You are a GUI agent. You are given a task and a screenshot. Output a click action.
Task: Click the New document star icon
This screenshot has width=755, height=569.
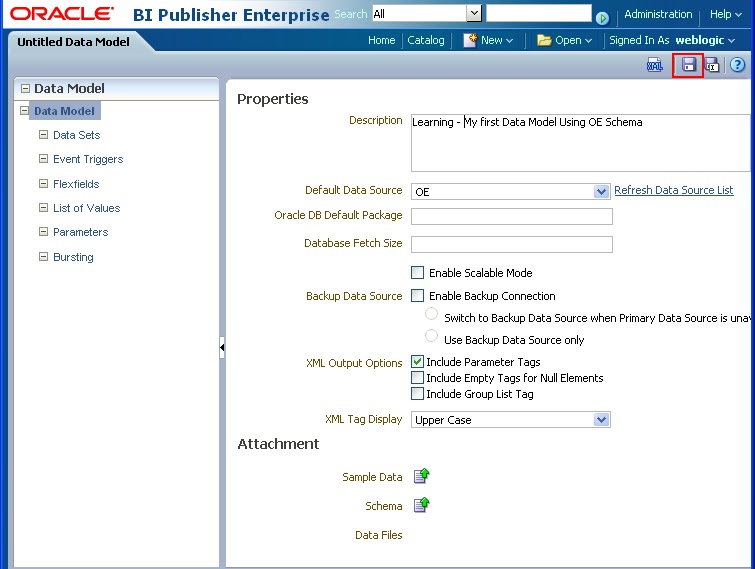(x=470, y=40)
